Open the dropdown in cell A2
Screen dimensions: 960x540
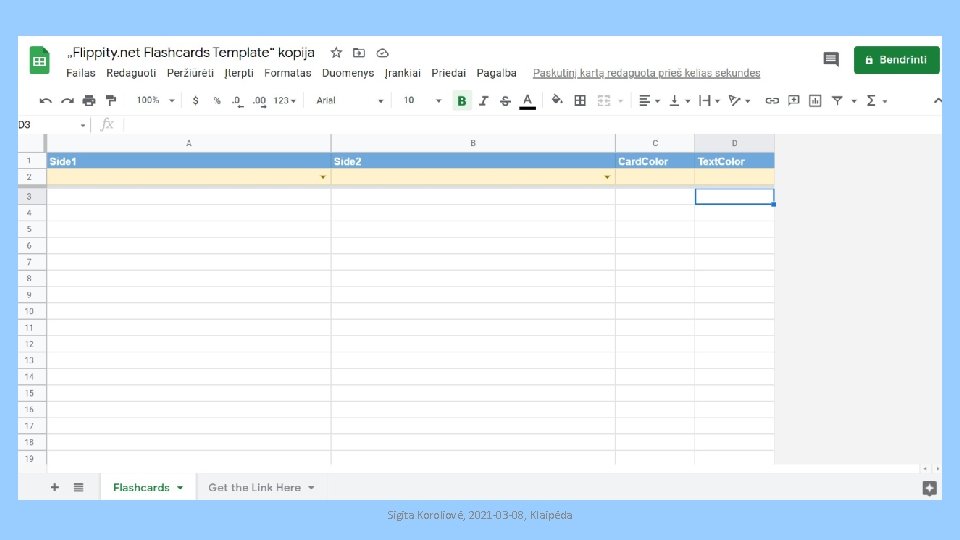(x=323, y=178)
